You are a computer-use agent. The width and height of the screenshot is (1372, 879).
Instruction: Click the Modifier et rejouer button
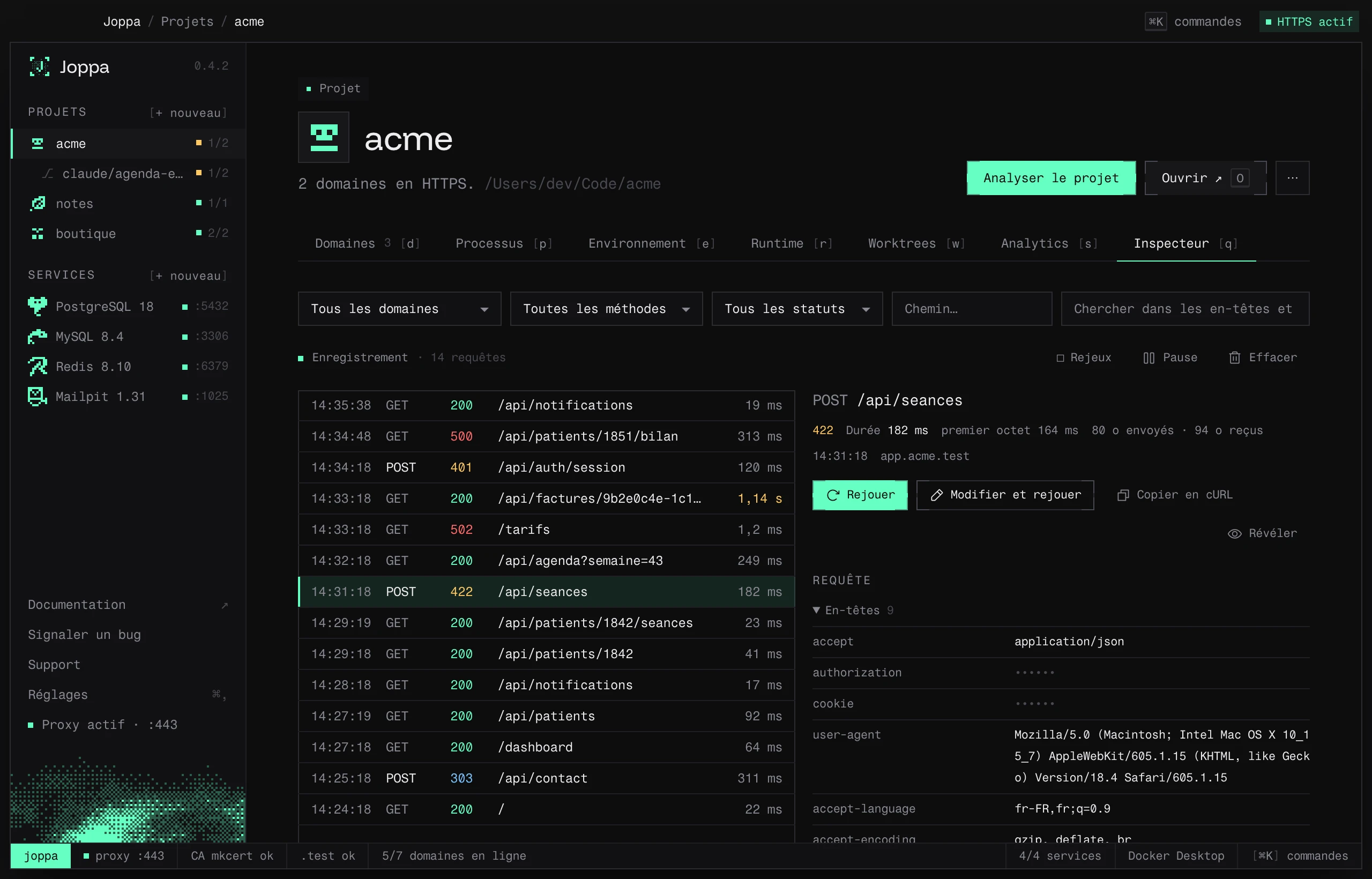(1005, 495)
